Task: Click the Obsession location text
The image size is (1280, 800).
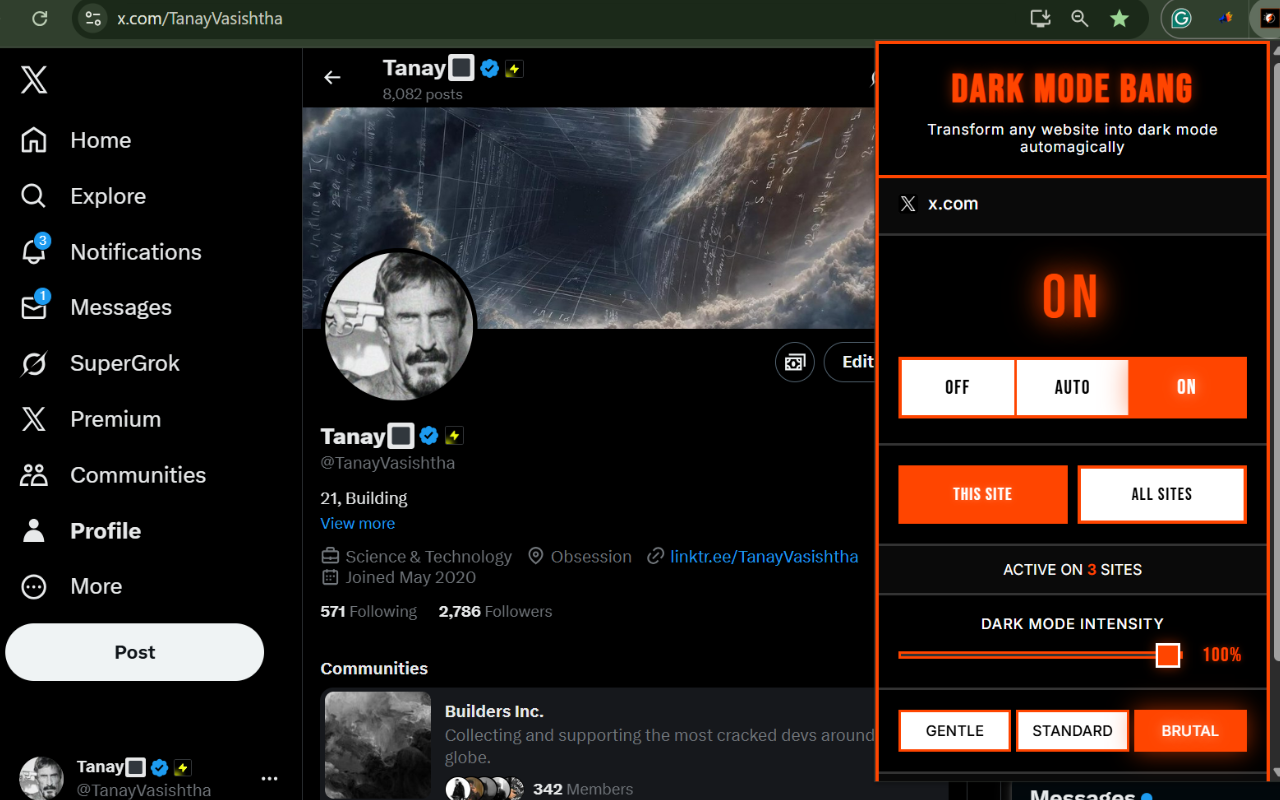Action: pyautogui.click(x=591, y=556)
